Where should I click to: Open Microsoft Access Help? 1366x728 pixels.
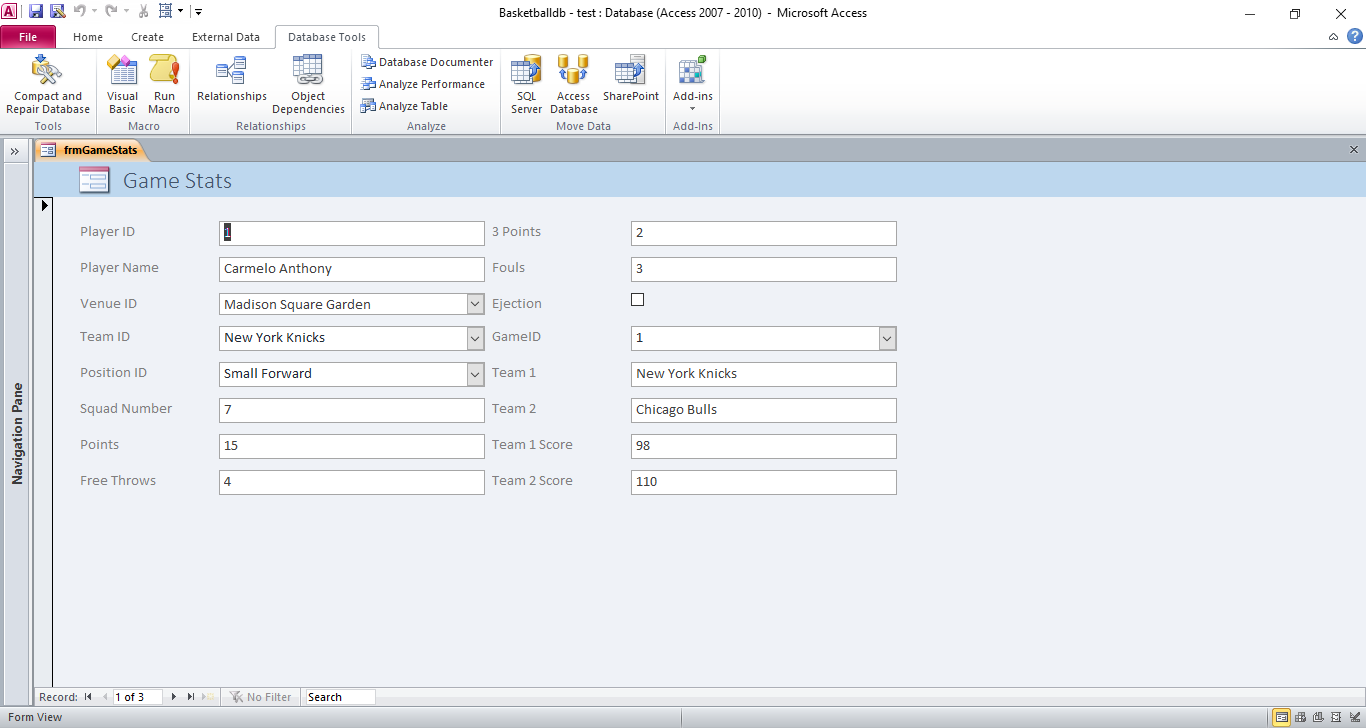pyautogui.click(x=1354, y=36)
